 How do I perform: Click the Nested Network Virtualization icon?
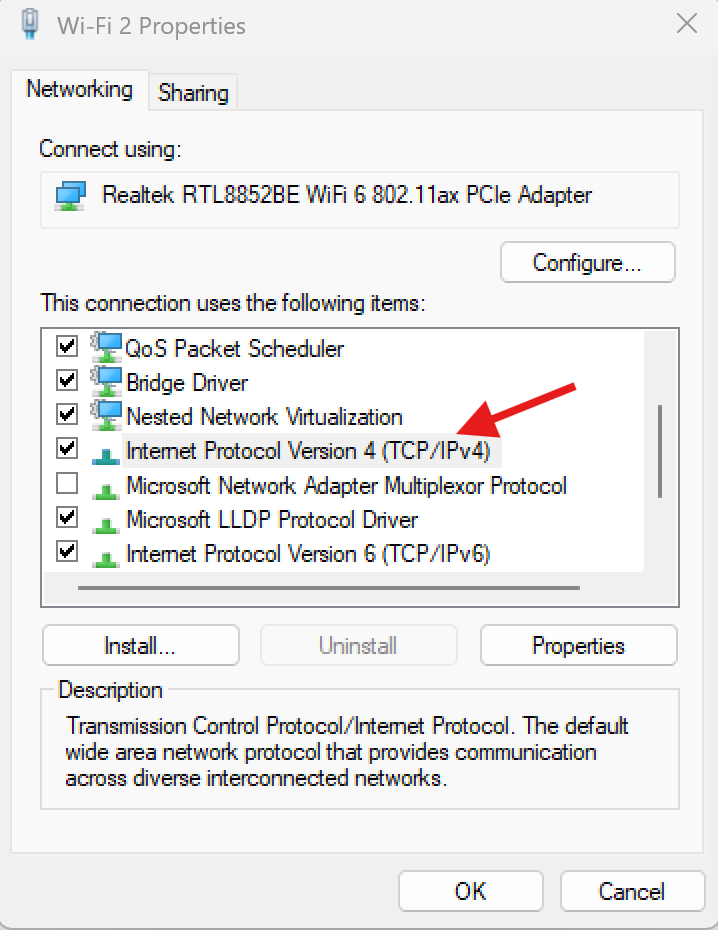[x=106, y=415]
